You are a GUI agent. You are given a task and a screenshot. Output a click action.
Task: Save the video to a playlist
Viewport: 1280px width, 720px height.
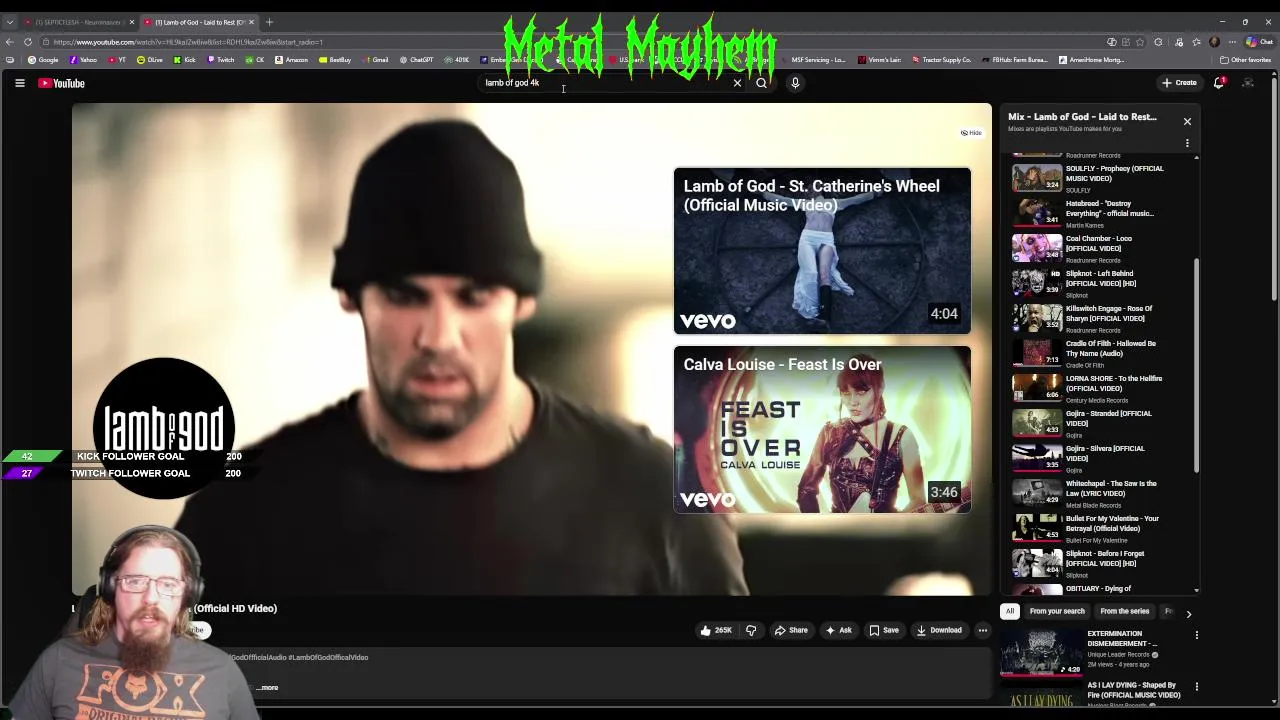click(x=883, y=630)
